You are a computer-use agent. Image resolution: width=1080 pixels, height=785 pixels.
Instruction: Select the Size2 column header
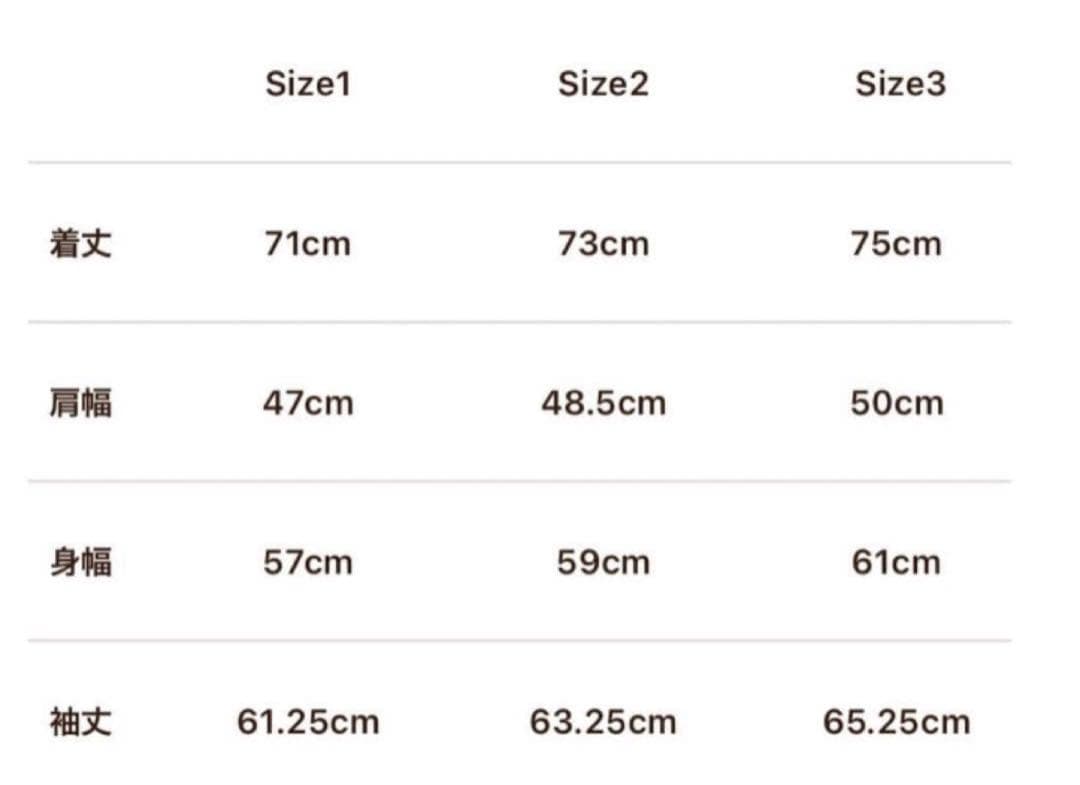(603, 84)
